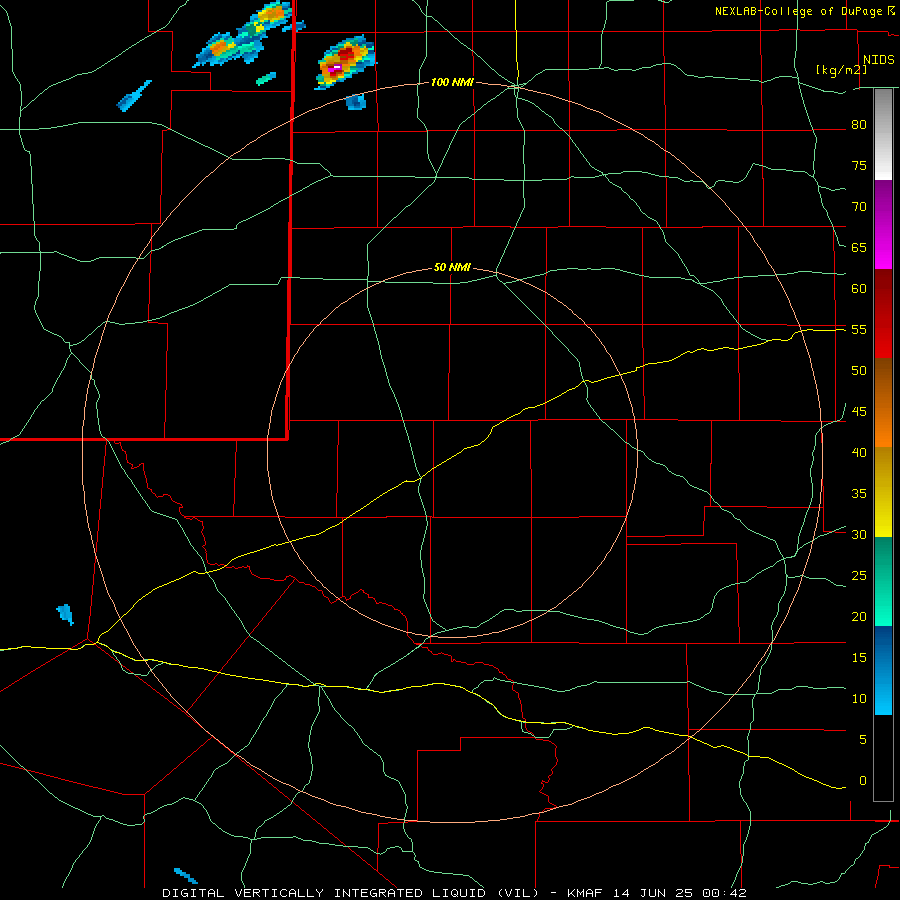The width and height of the screenshot is (900, 900).
Task: Click the KMAF 14 JUN 25 00:42 timestamp
Action: click(x=657, y=893)
